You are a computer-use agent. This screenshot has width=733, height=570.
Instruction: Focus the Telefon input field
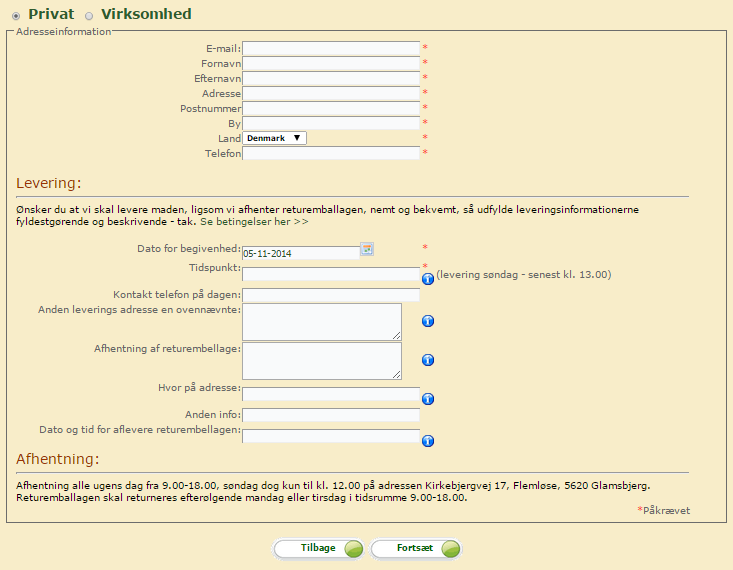(x=331, y=153)
